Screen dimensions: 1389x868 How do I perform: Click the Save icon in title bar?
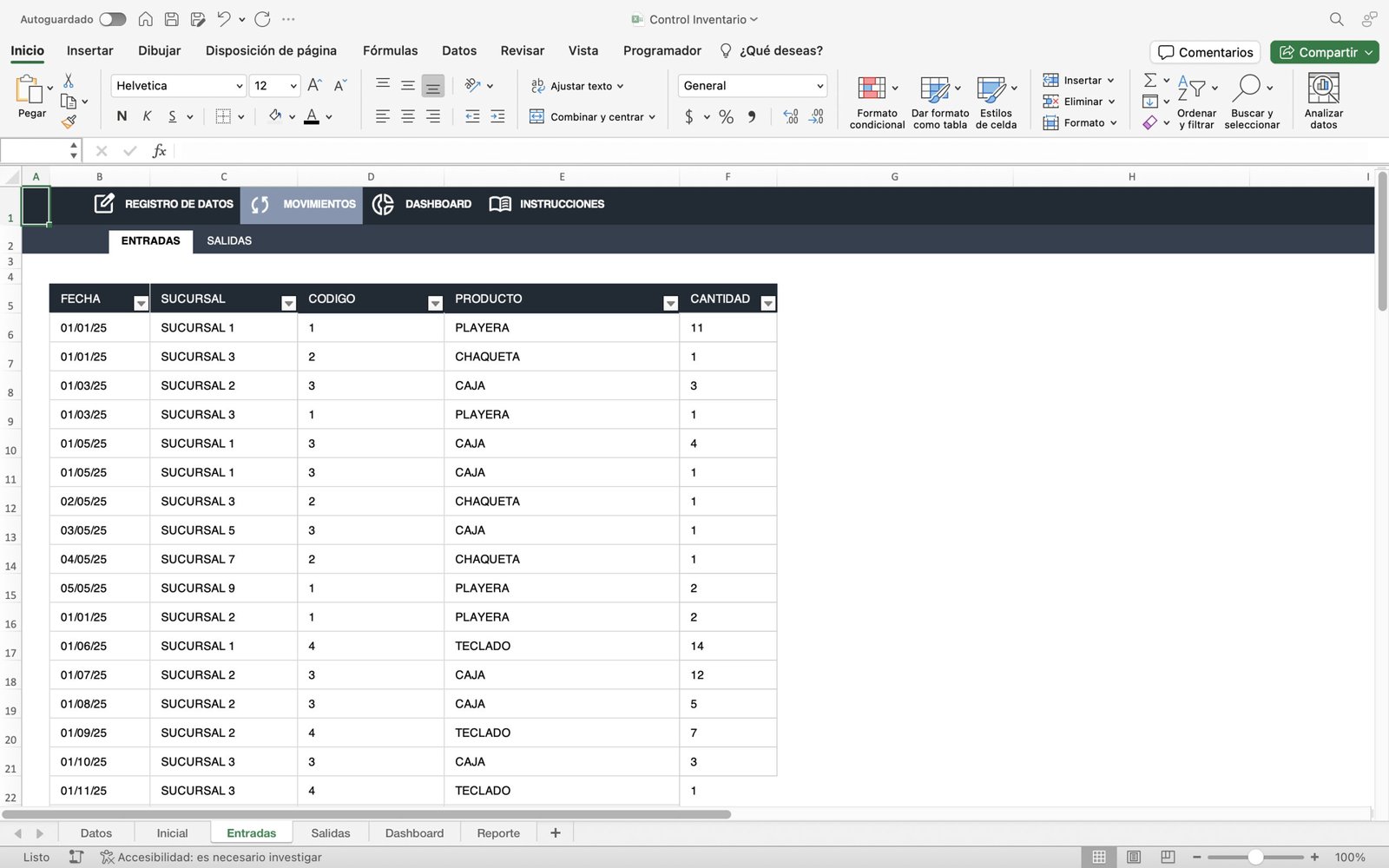click(x=172, y=19)
